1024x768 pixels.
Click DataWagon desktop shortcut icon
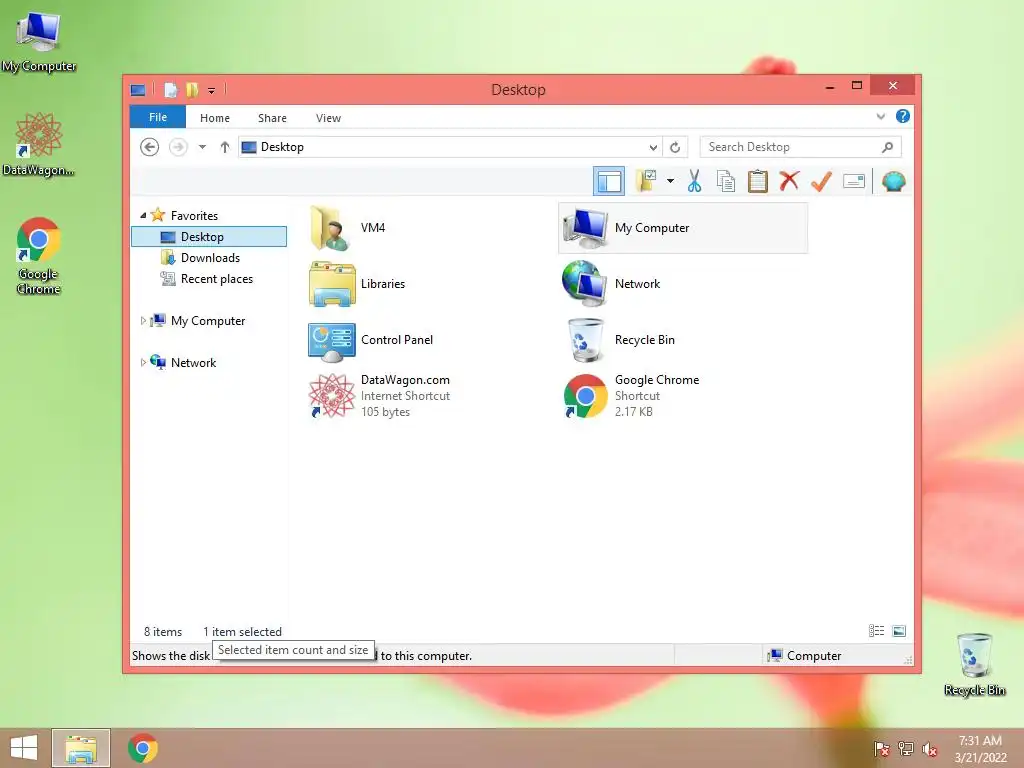click(x=39, y=144)
